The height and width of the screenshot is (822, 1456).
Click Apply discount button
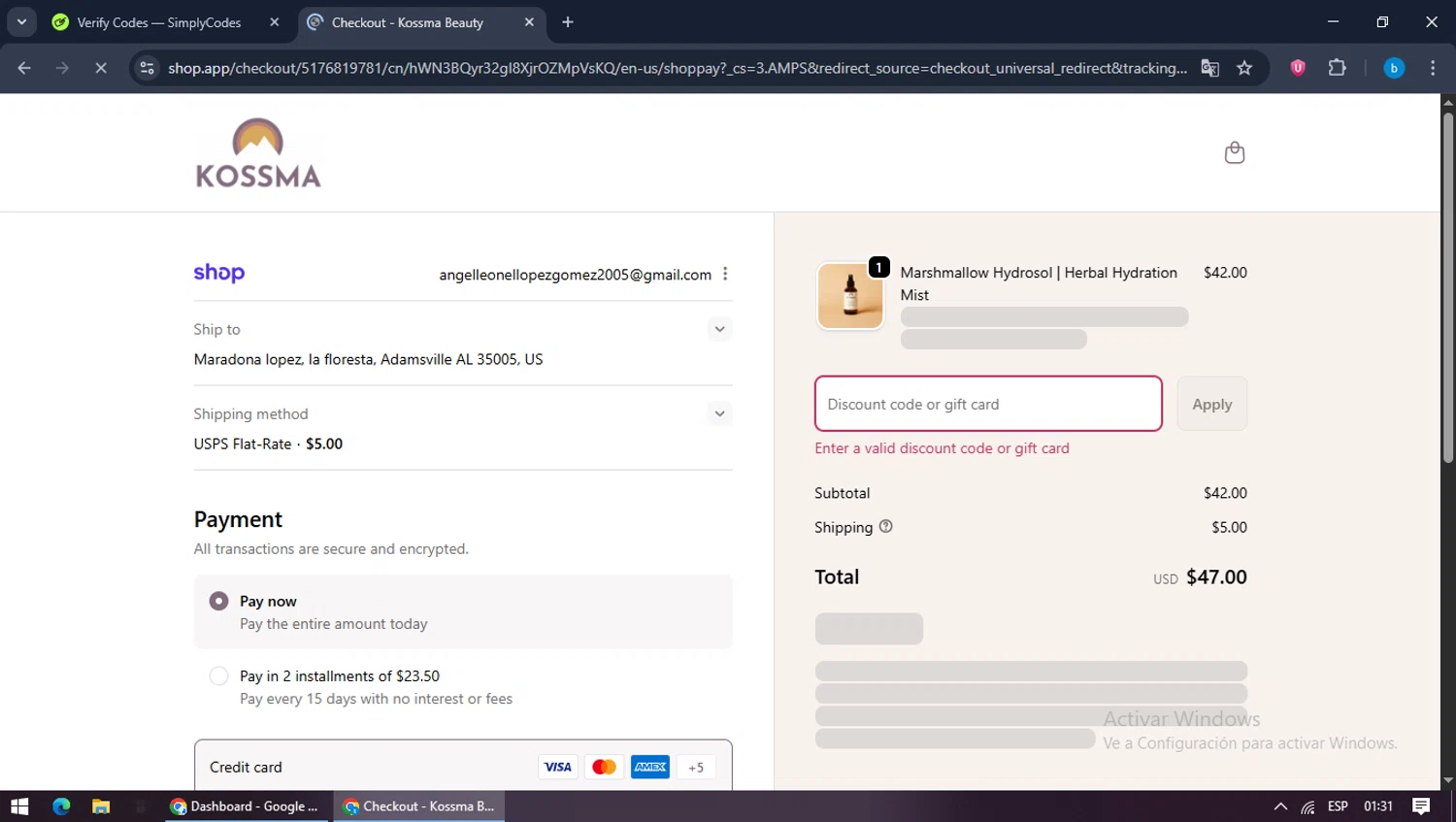[1212, 404]
